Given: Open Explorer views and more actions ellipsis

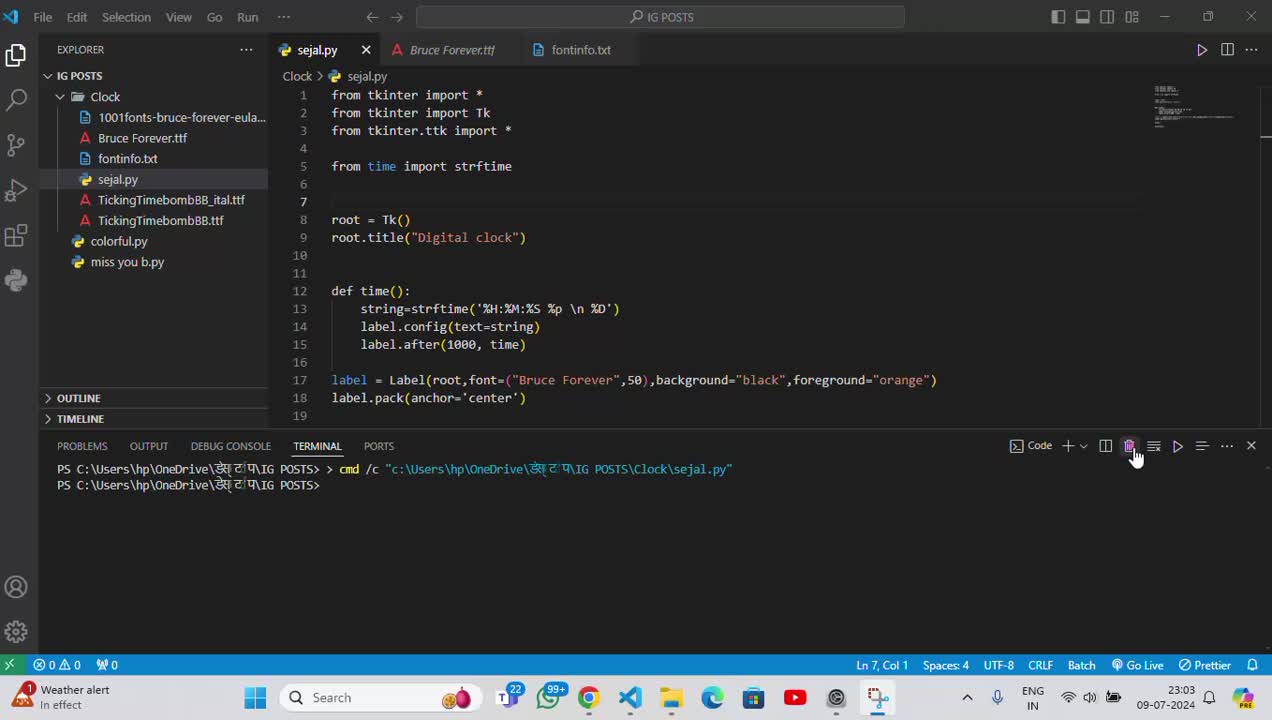Looking at the screenshot, I should pos(246,50).
